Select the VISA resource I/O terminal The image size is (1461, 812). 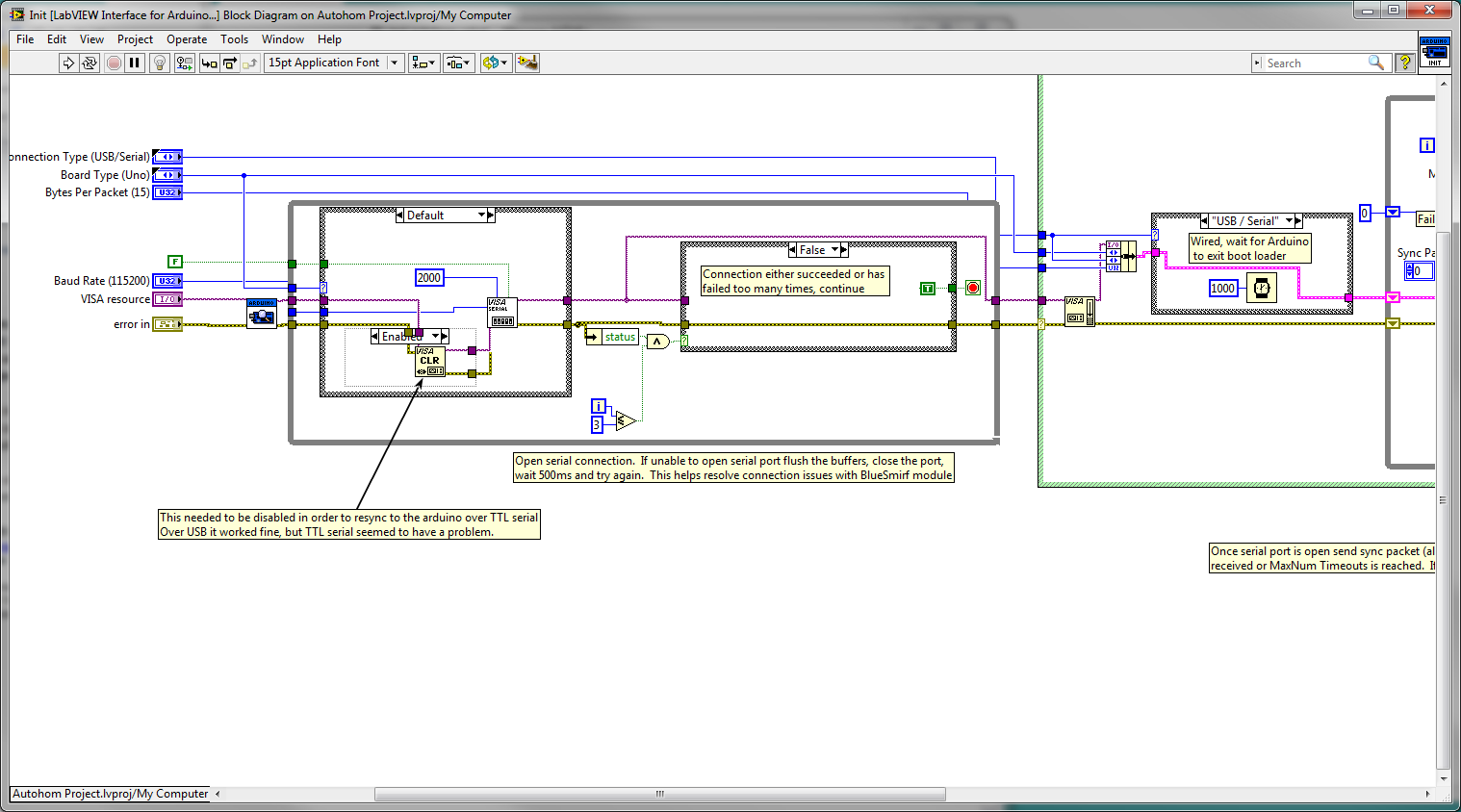(x=167, y=299)
